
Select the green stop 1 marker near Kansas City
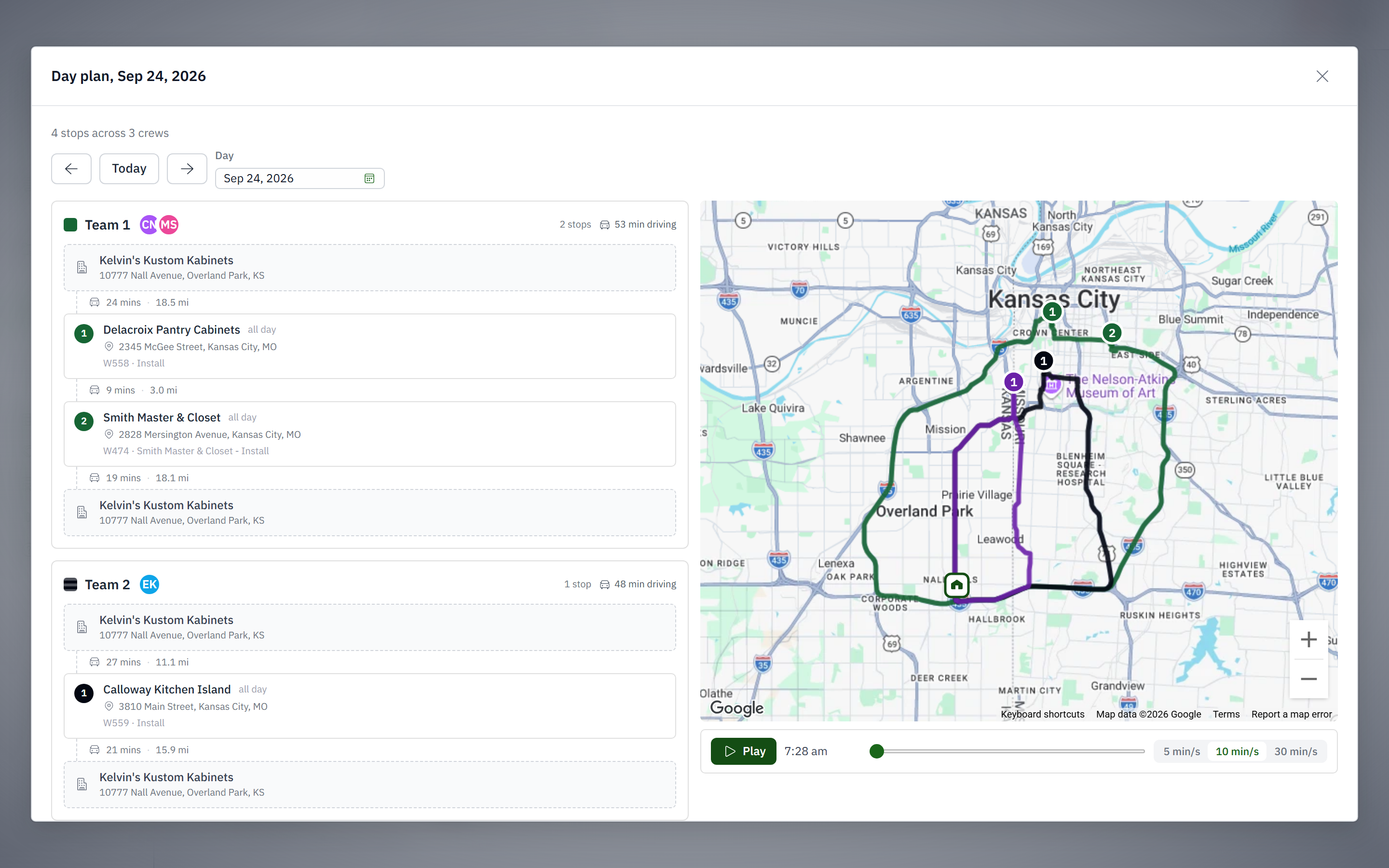(1051, 312)
